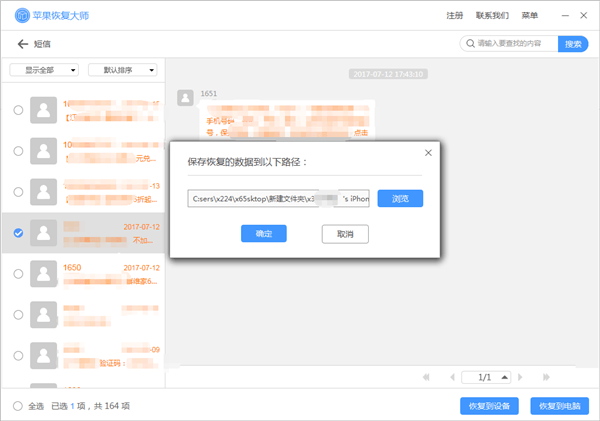Click the back arrow next to 短信
The height and width of the screenshot is (421, 600).
[22, 44]
